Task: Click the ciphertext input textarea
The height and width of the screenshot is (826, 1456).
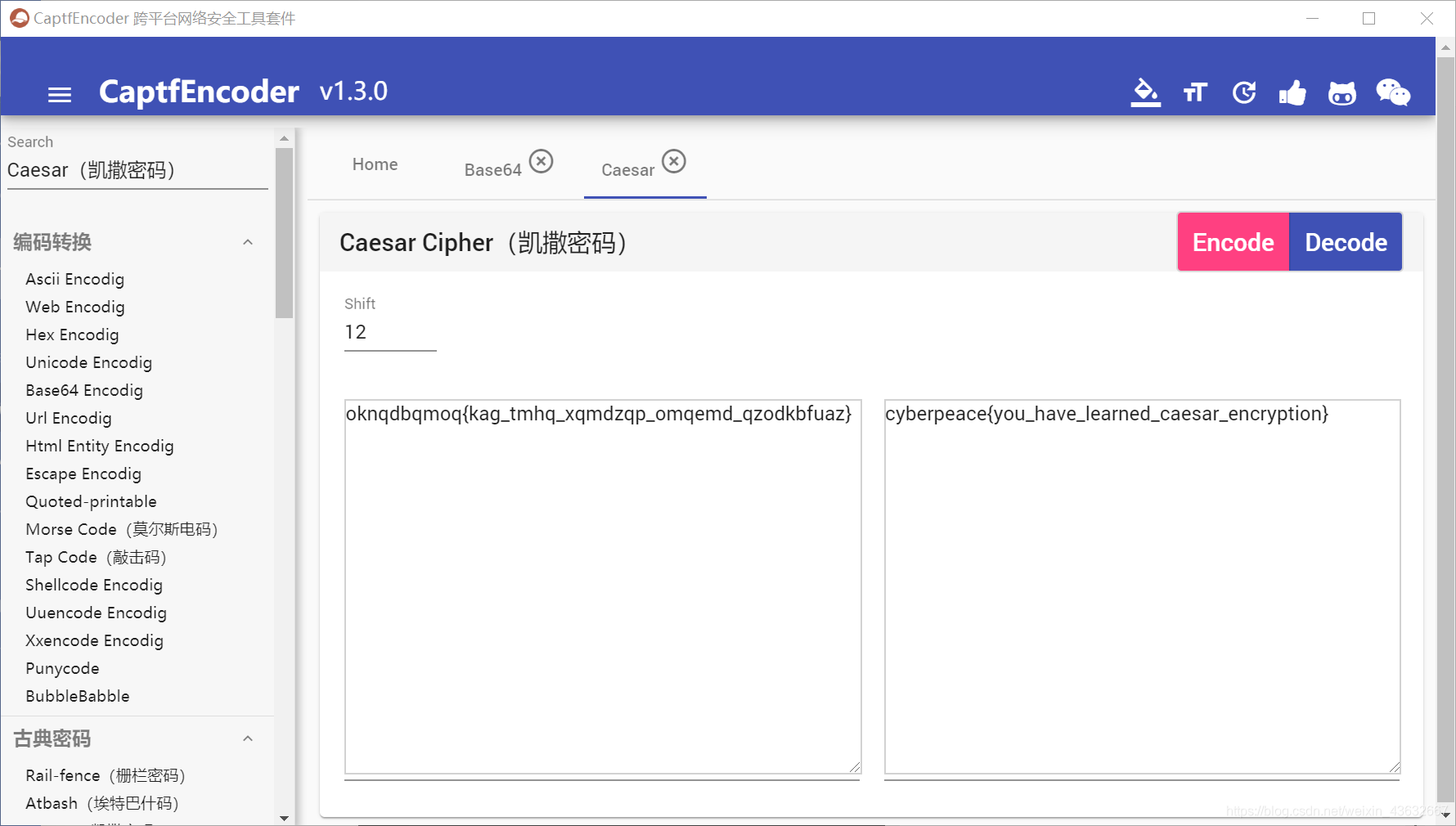Action: pos(603,586)
